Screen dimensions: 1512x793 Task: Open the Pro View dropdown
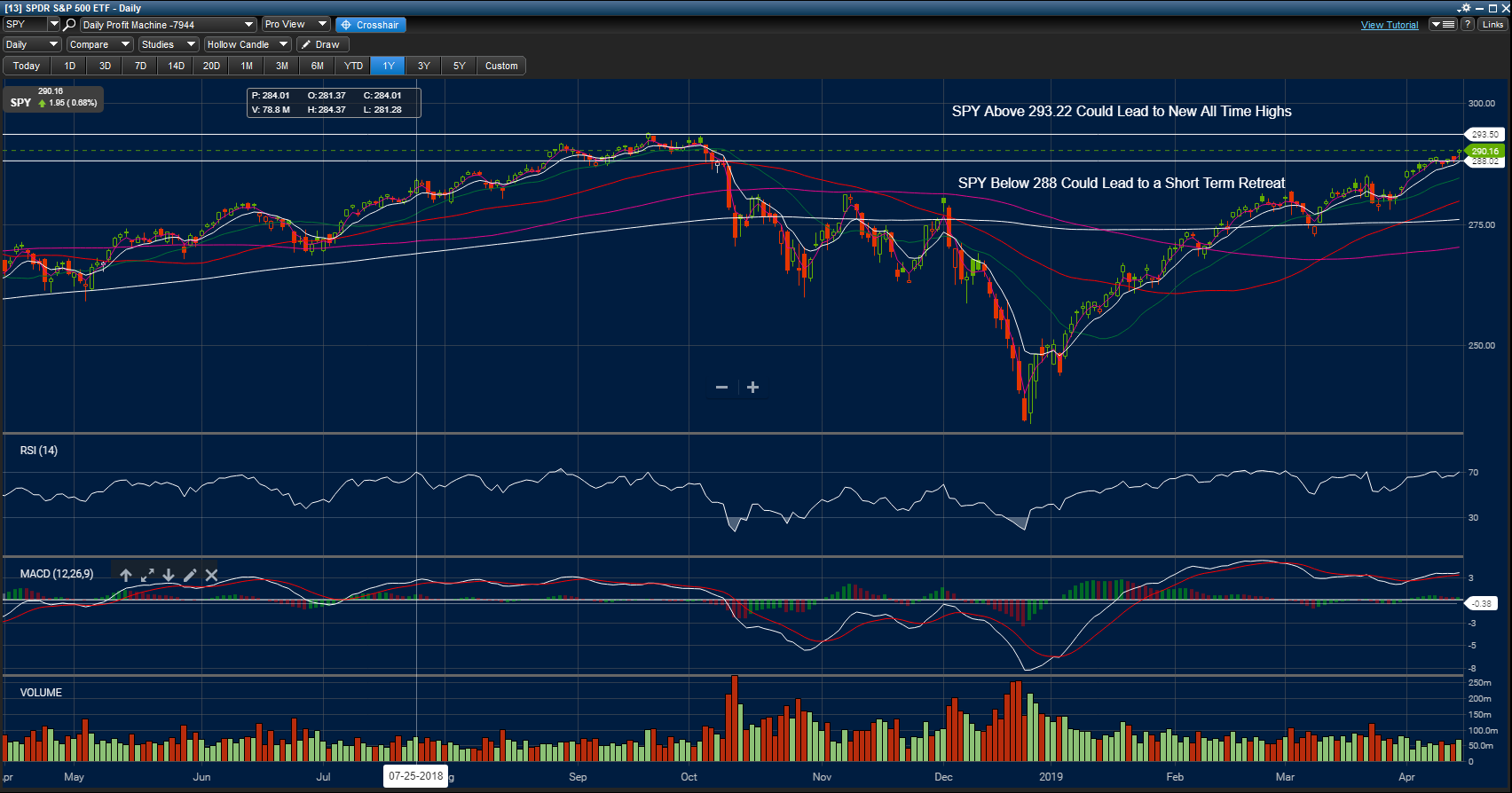[x=295, y=25]
